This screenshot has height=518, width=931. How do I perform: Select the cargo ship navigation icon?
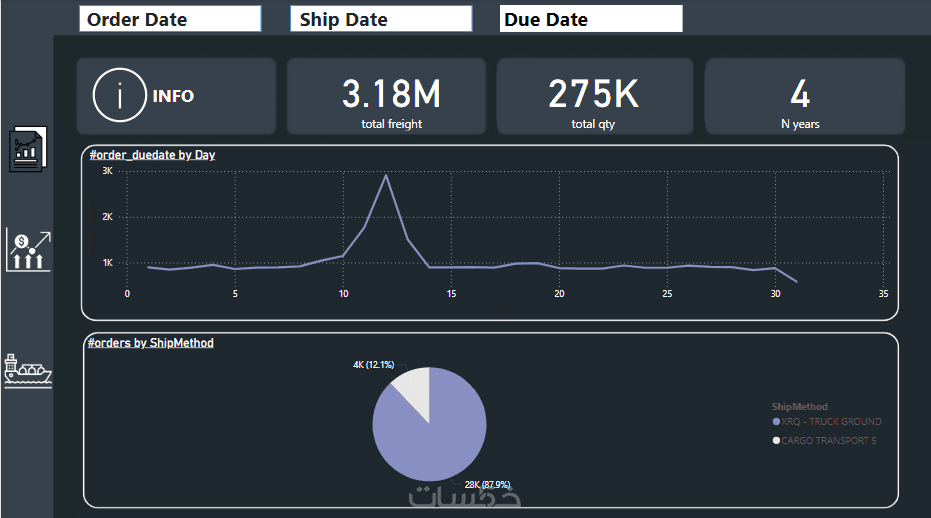pos(28,369)
